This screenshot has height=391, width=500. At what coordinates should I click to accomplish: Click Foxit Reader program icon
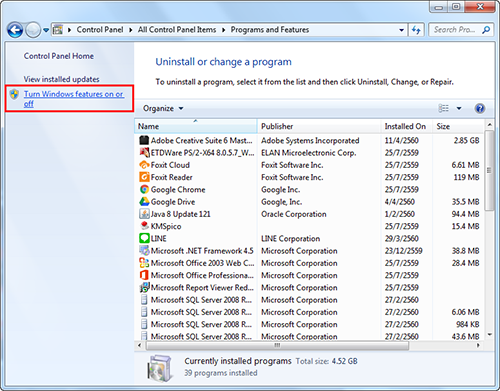pos(144,177)
